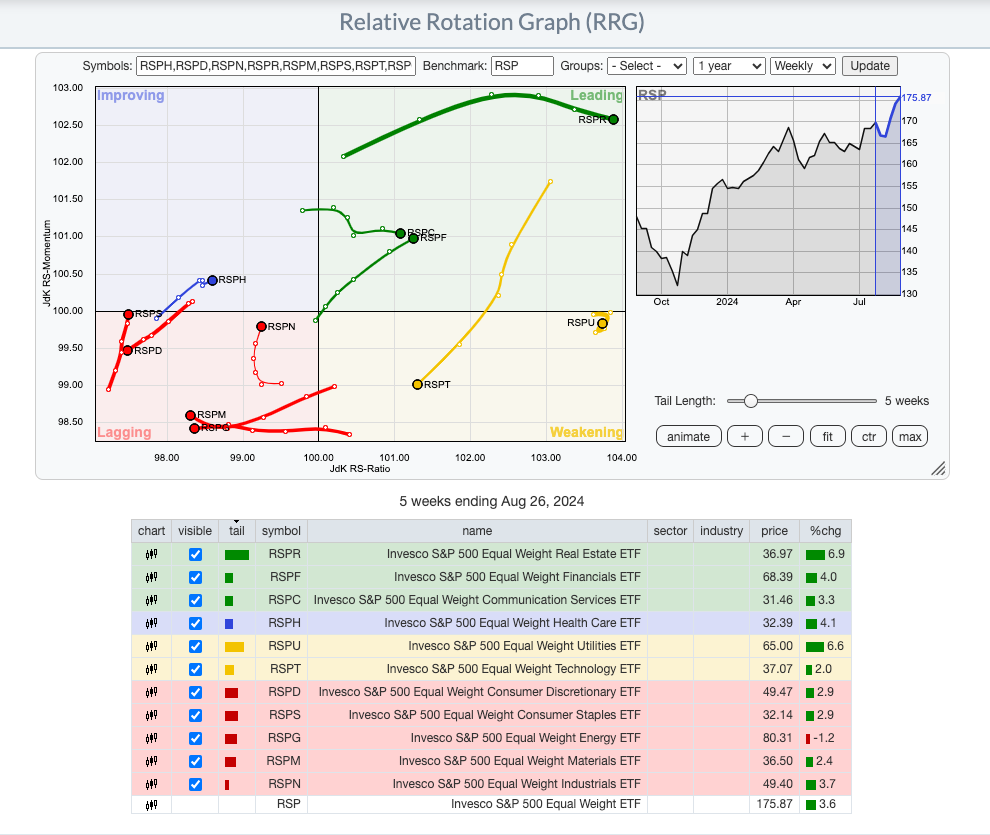The height and width of the screenshot is (835, 990).
Task: Sort table by symbol column
Action: click(x=282, y=531)
